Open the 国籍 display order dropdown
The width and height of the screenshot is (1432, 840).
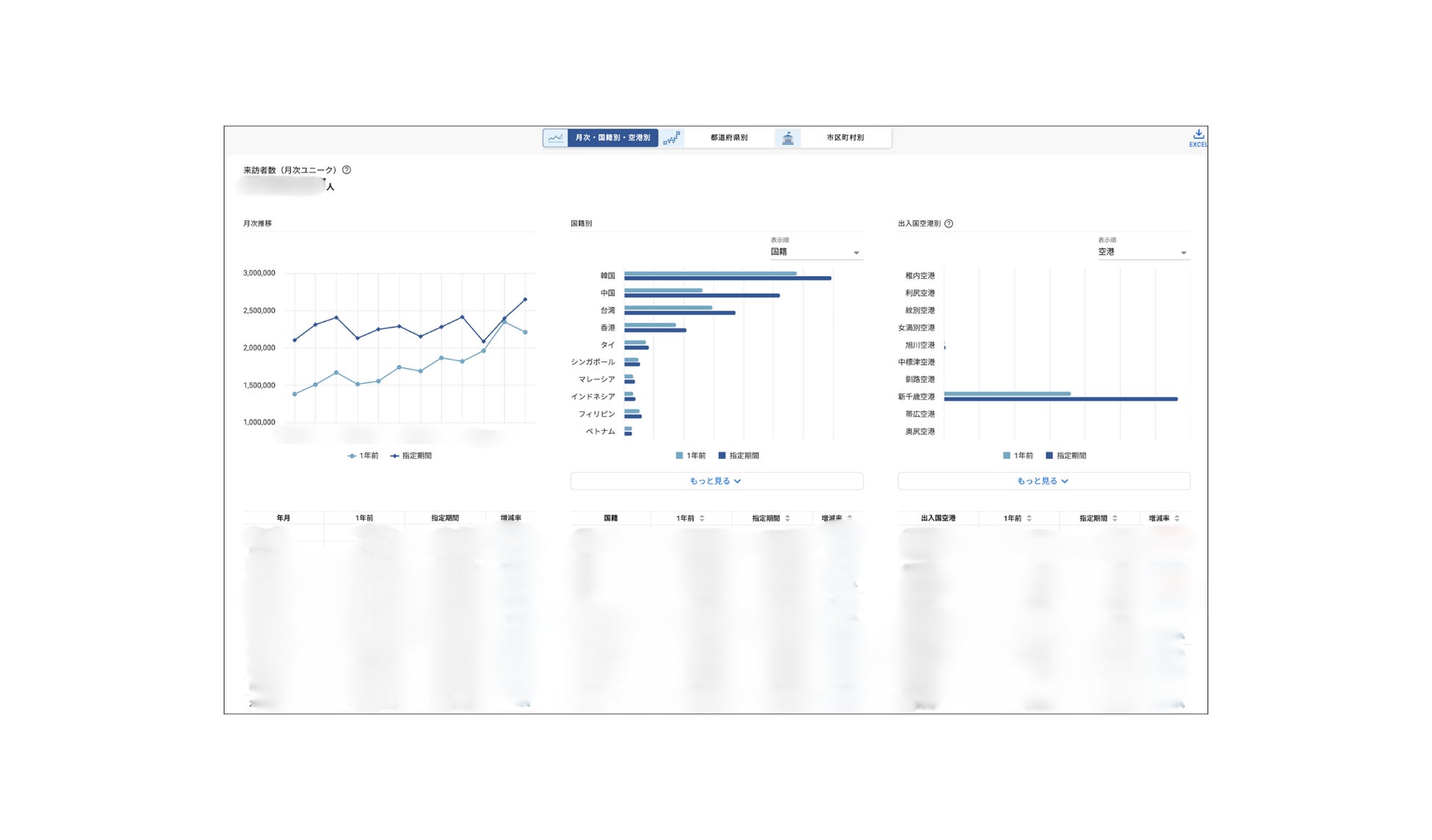coord(815,252)
